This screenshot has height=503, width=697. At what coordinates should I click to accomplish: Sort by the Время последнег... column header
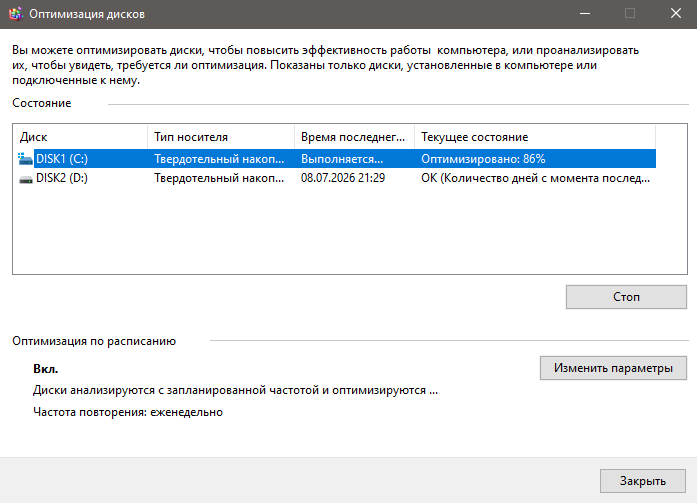[x=354, y=137]
